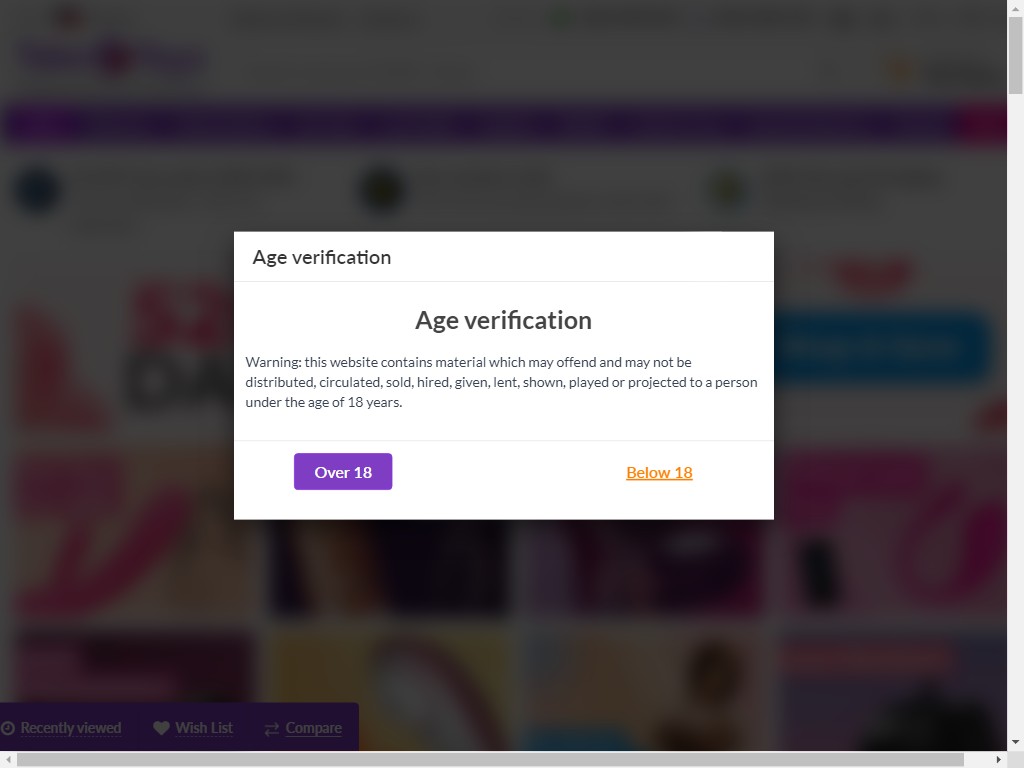Click the vertical scrollbar down arrow

(x=1015, y=742)
